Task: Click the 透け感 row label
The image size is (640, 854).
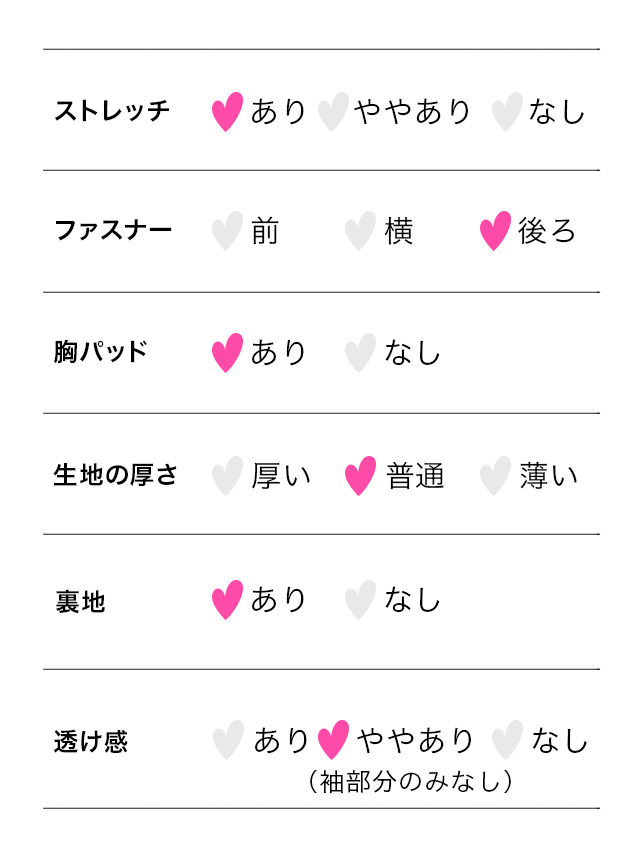Action: (91, 743)
